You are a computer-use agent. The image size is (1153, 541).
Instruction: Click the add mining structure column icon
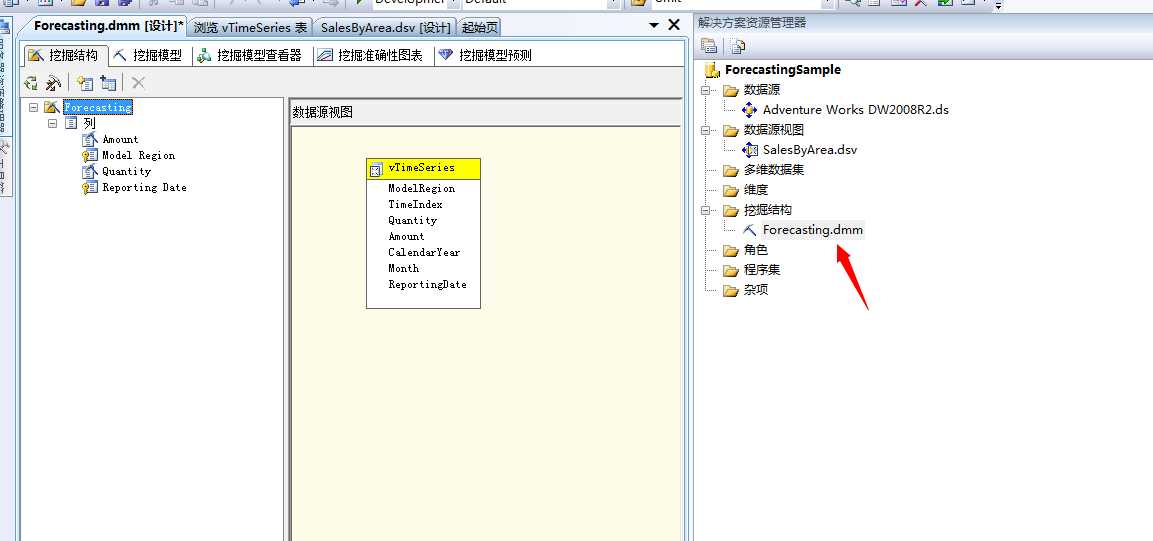[85, 83]
